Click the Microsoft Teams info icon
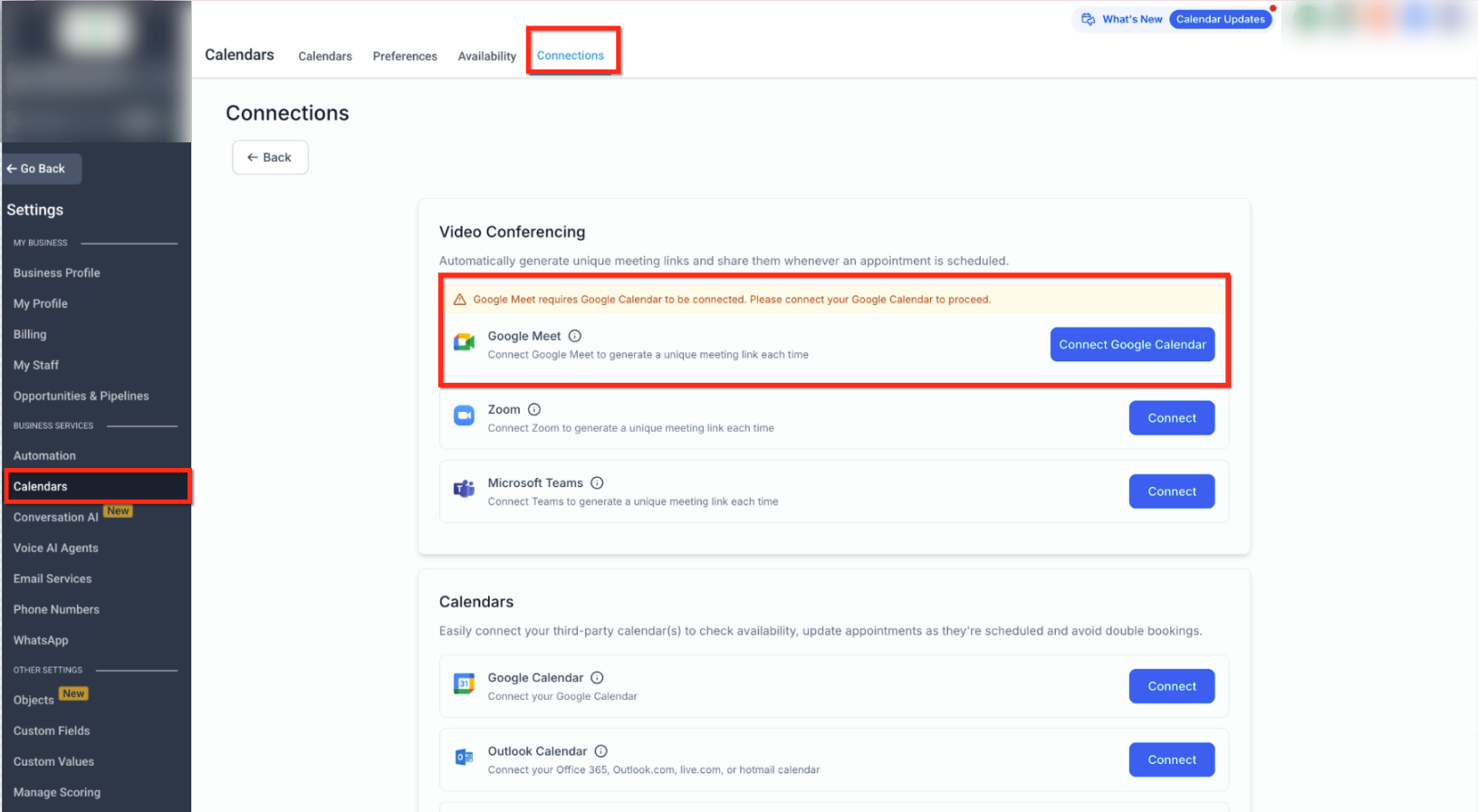 597,482
